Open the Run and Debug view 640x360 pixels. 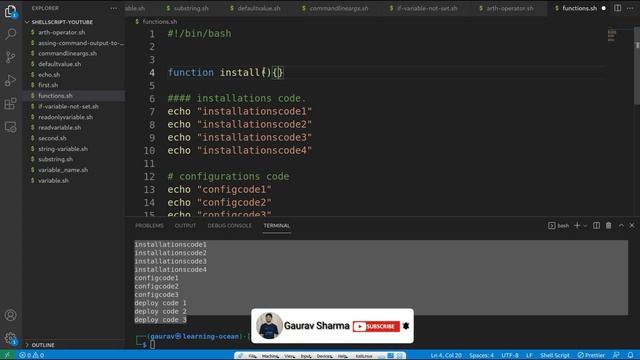click(x=11, y=80)
